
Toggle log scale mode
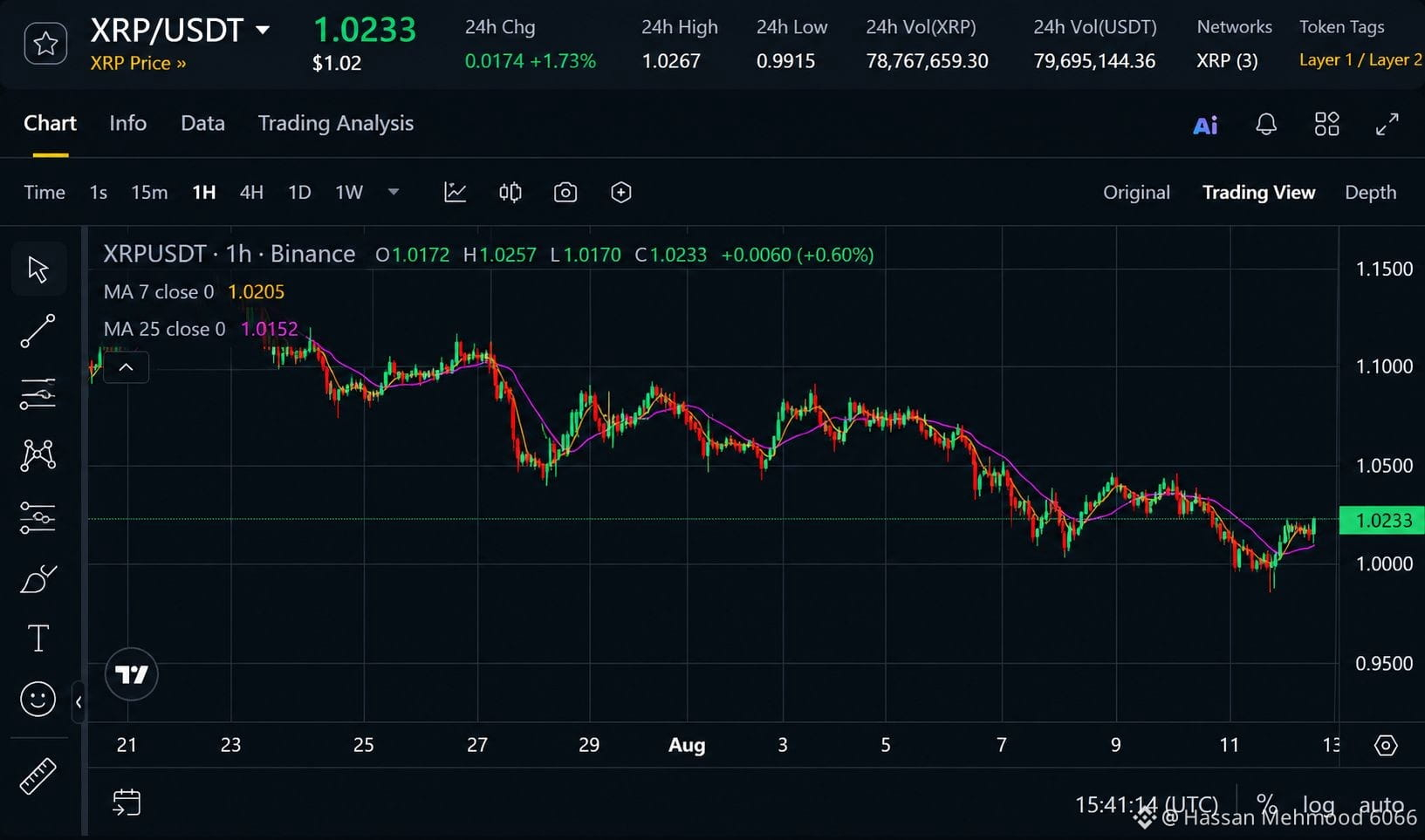coord(1319,804)
